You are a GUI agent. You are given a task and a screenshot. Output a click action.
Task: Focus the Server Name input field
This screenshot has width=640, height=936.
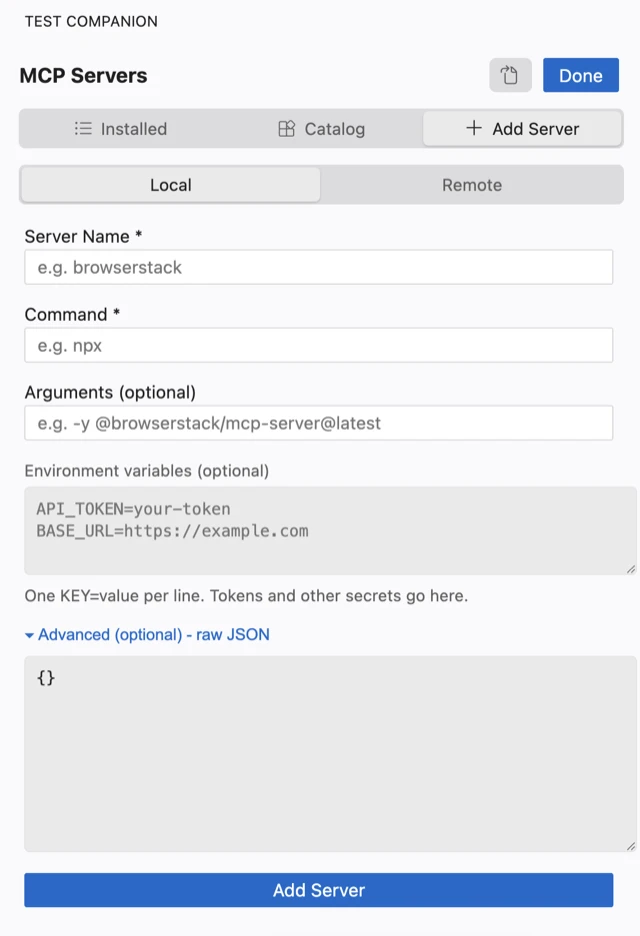coord(319,267)
